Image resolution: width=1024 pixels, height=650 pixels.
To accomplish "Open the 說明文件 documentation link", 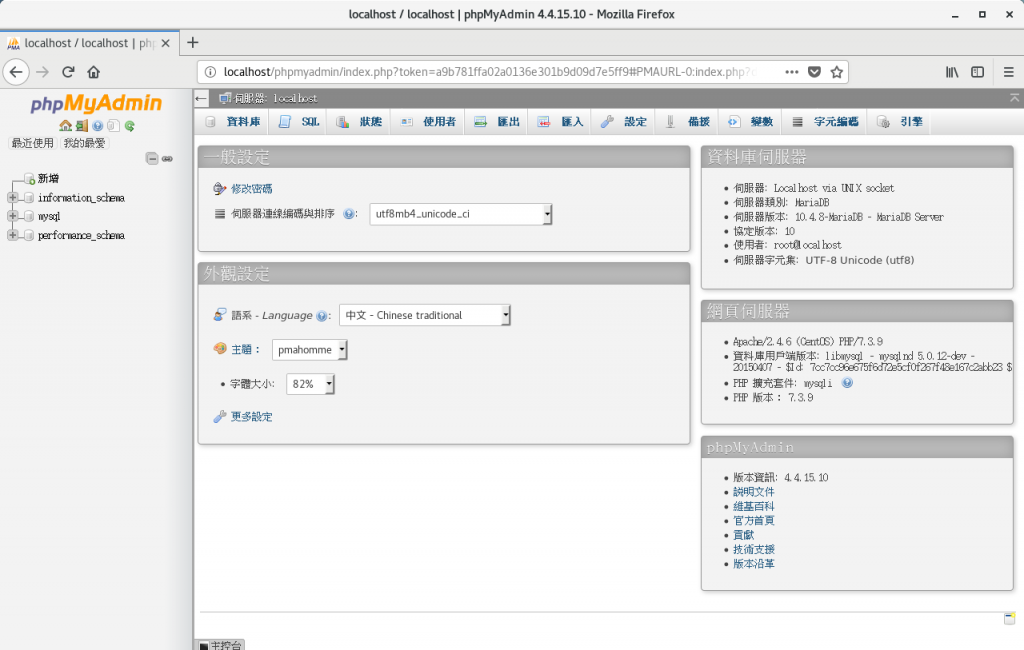I will point(754,492).
